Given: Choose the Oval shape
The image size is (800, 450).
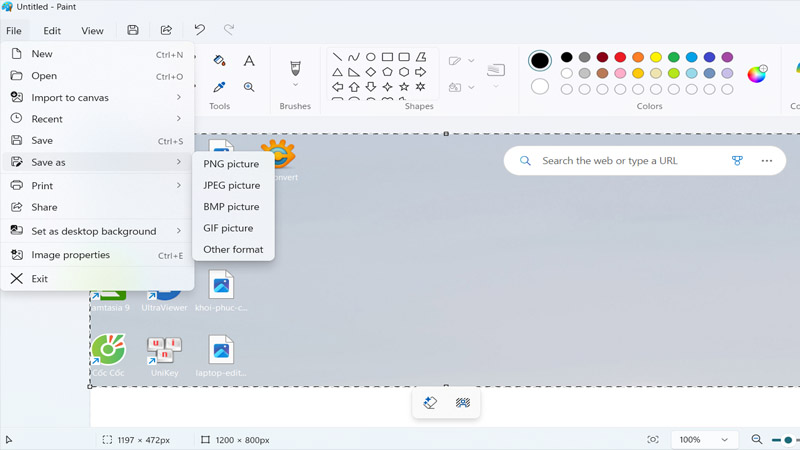Looking at the screenshot, I should pos(371,57).
